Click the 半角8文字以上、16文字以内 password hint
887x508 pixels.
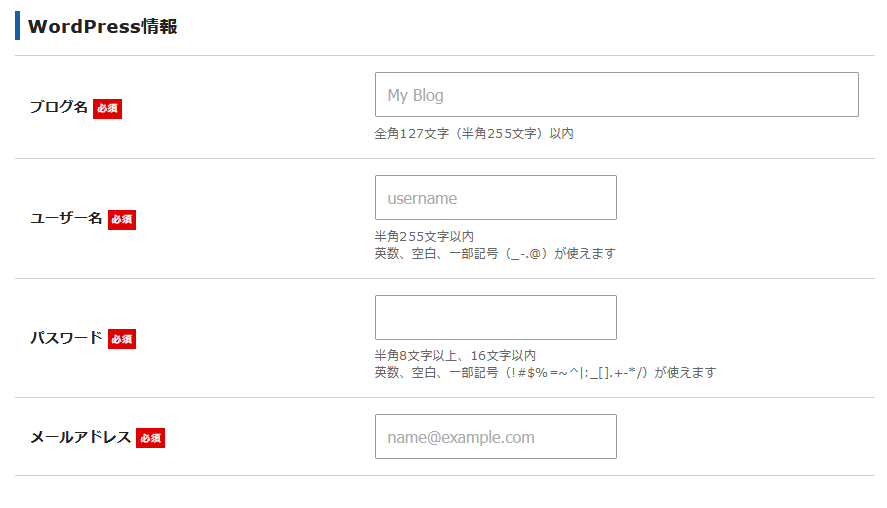(455, 355)
